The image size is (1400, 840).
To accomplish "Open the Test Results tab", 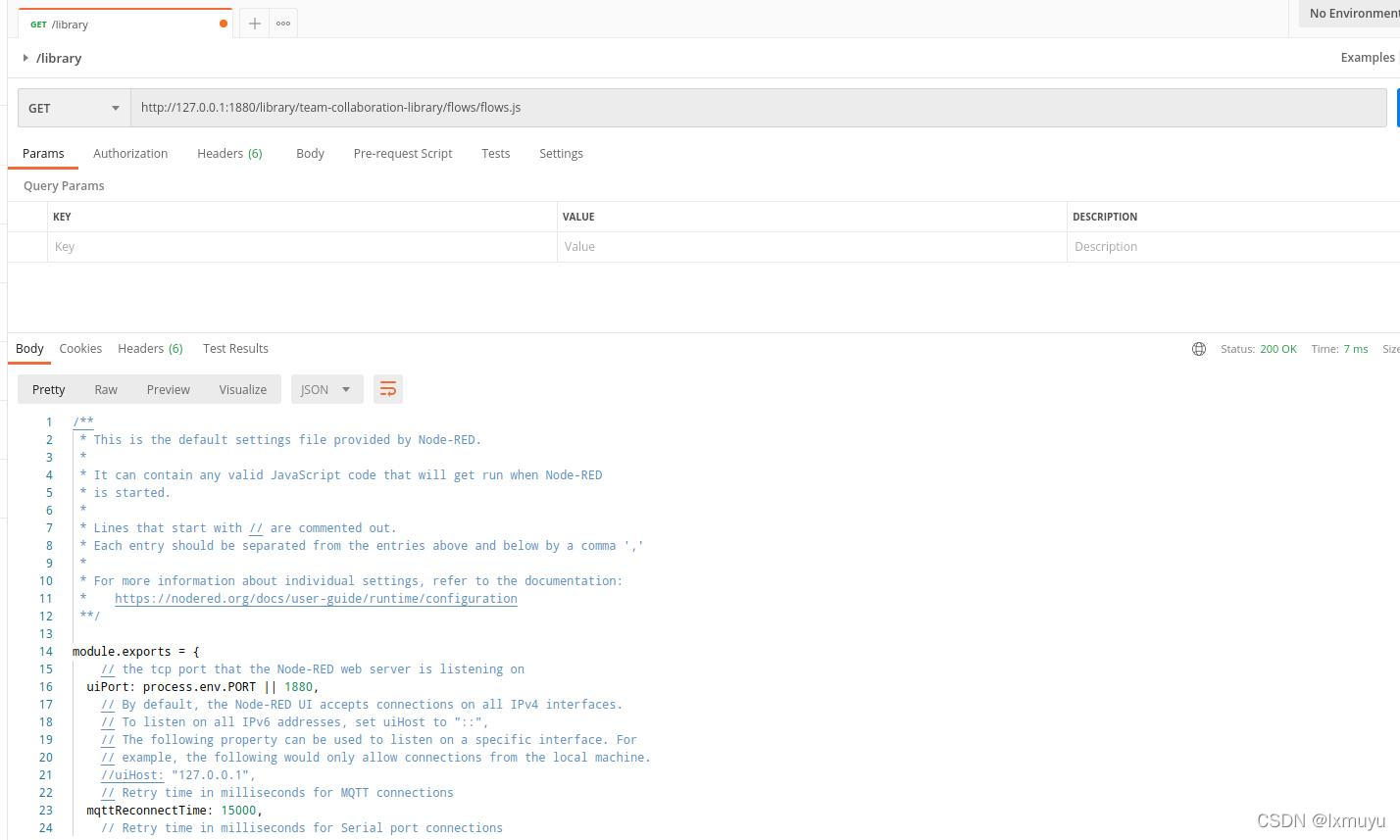I will click(x=235, y=349).
